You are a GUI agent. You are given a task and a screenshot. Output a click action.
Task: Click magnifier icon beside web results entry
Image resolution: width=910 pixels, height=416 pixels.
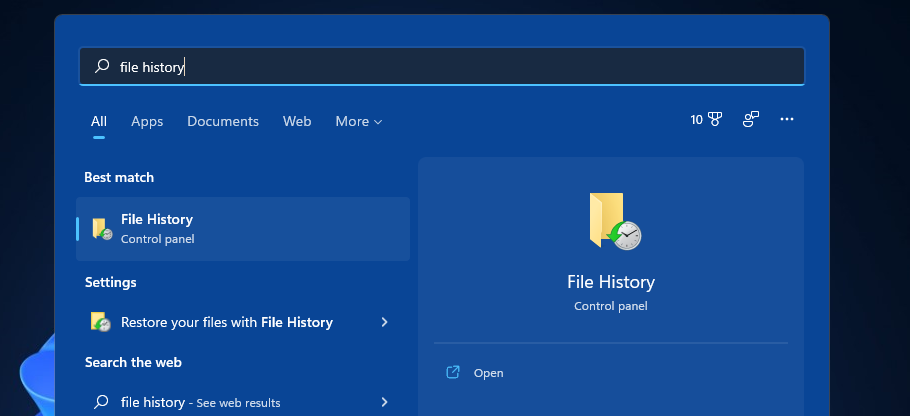pos(102,401)
